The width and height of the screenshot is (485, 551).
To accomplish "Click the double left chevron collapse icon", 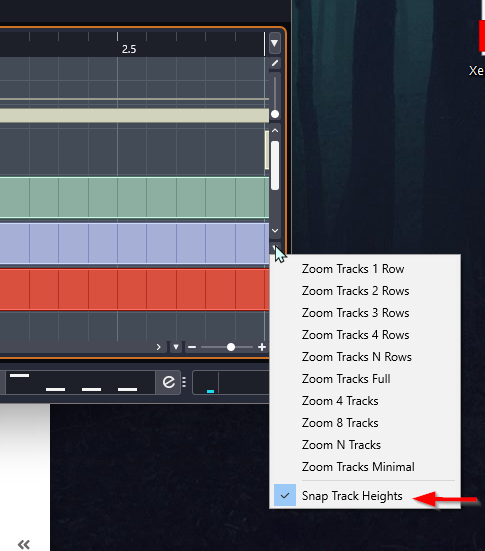I will (x=24, y=544).
